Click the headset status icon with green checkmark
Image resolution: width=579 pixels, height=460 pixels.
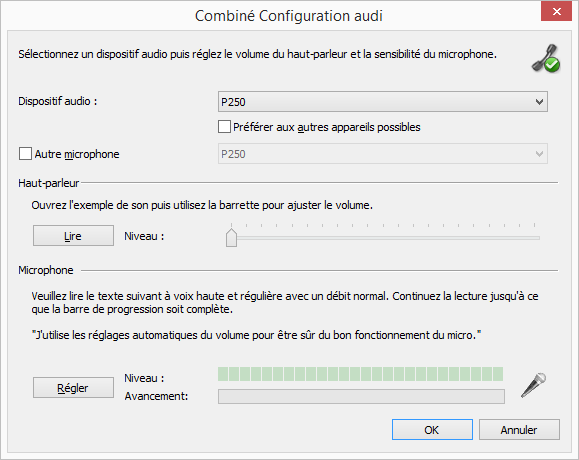546,59
